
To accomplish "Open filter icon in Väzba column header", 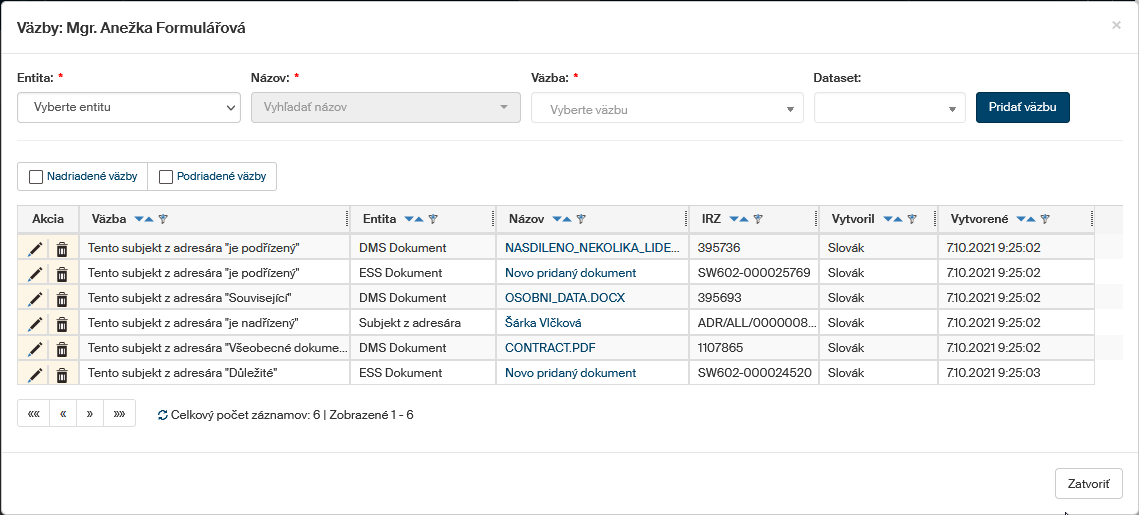I will point(164,219).
